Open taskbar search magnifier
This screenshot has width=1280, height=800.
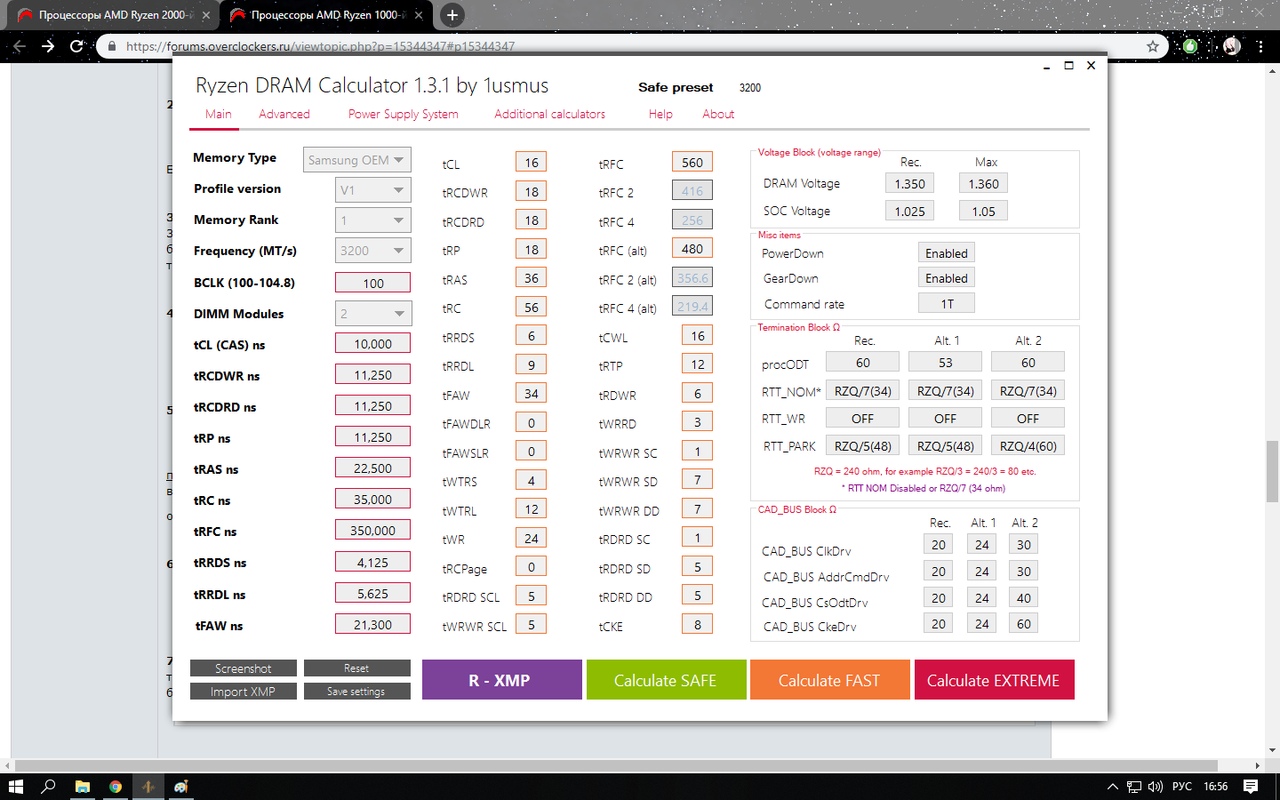click(x=48, y=786)
